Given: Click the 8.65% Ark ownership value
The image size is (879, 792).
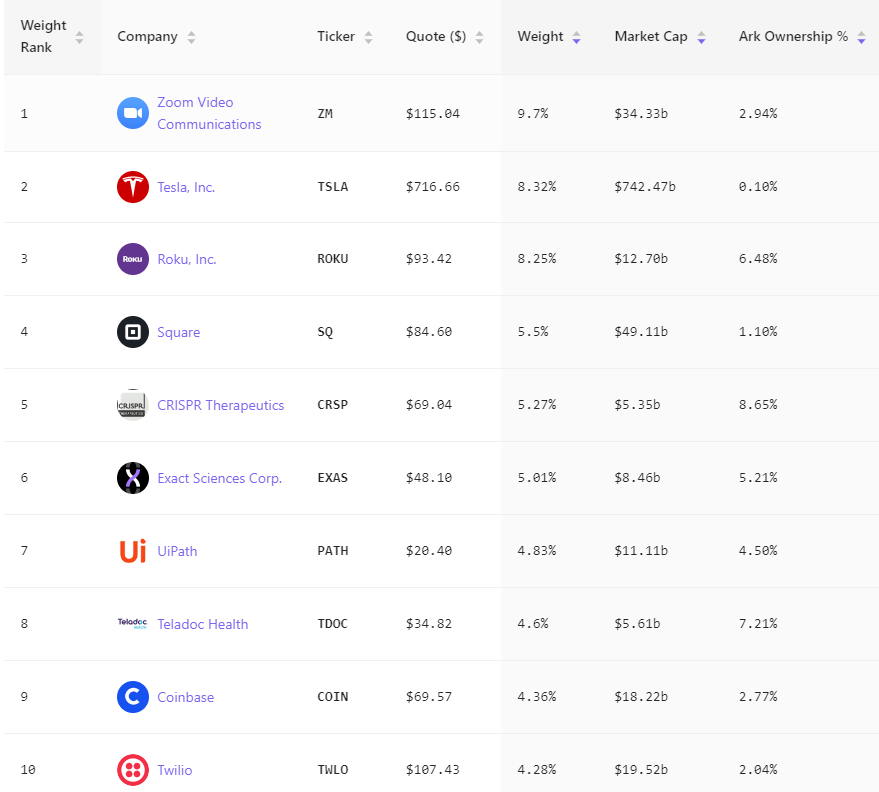Looking at the screenshot, I should (x=758, y=405).
